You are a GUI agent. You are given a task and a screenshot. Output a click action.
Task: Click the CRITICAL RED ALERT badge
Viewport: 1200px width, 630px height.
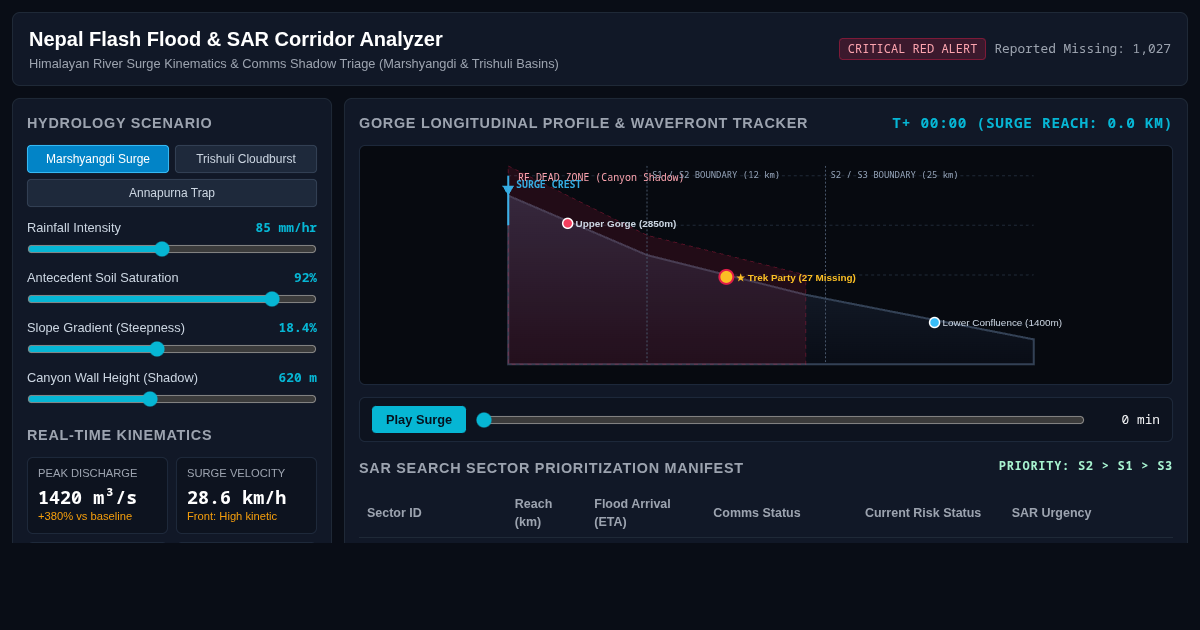point(912,49)
